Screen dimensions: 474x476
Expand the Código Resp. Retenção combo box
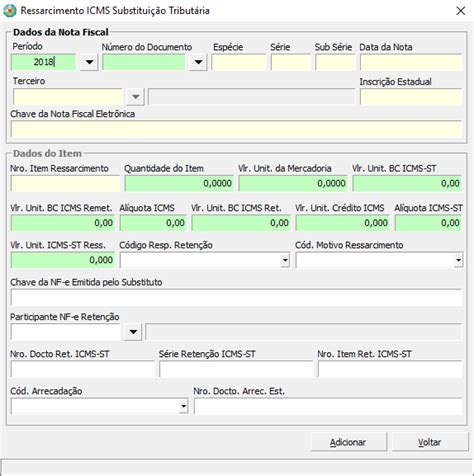point(285,260)
